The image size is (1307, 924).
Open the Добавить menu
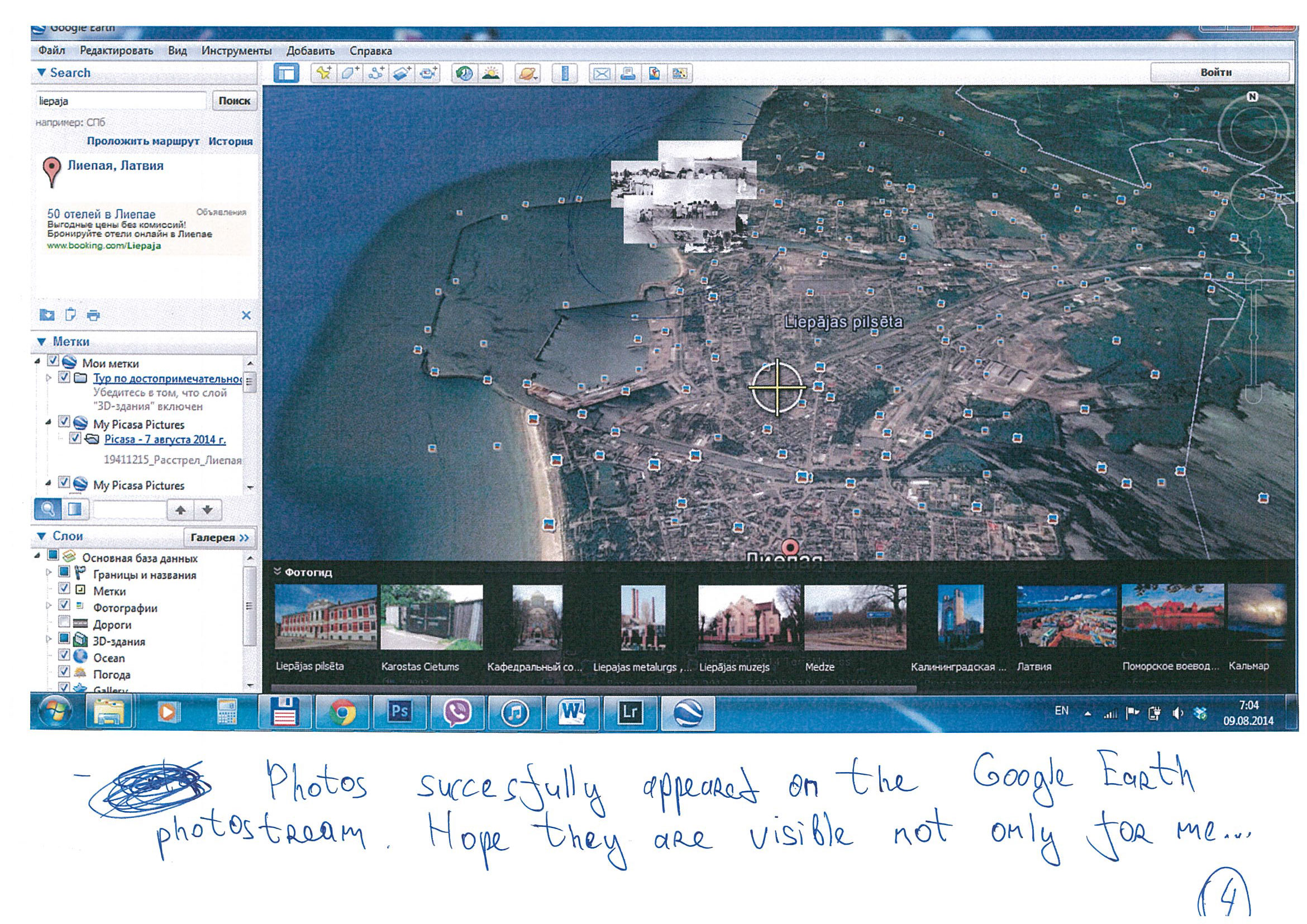(x=310, y=51)
